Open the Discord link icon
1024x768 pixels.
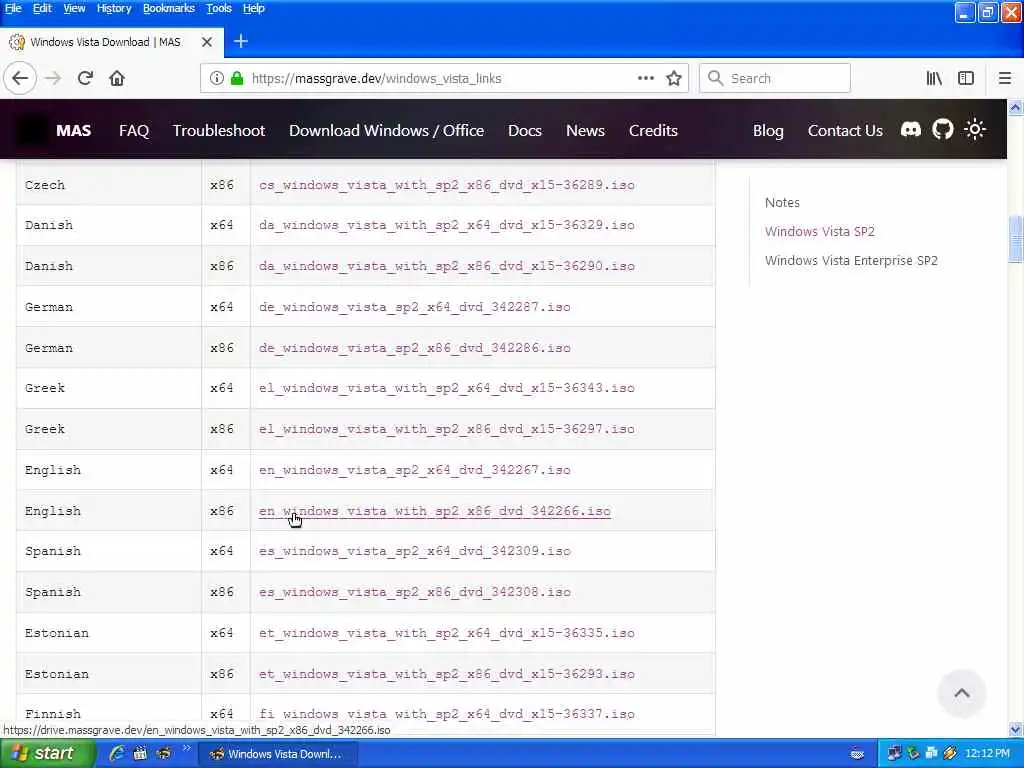pos(911,129)
